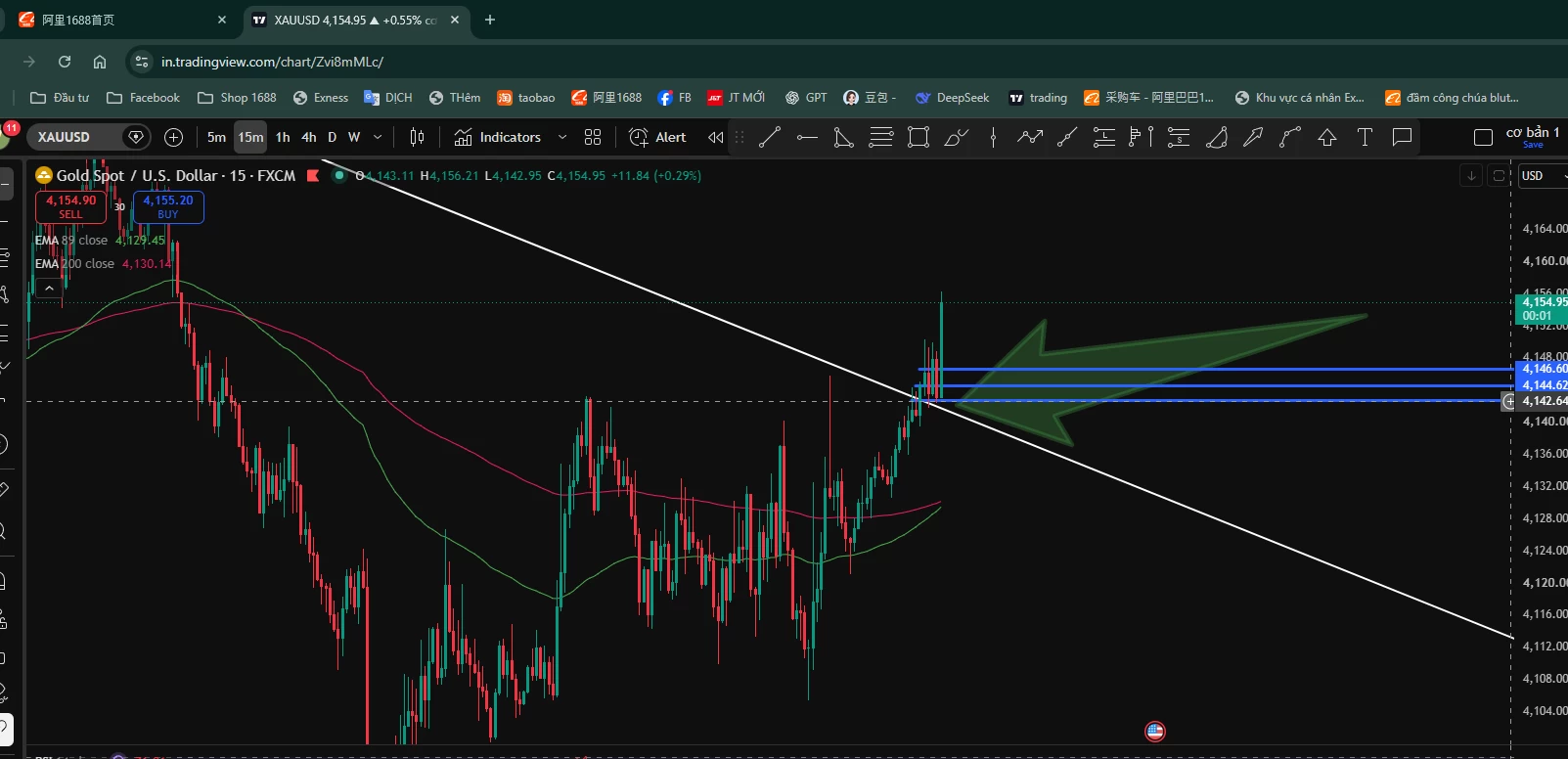Expand the timeframe interval dropdown chevron
Viewport: 1568px width, 759px height.
tap(378, 138)
